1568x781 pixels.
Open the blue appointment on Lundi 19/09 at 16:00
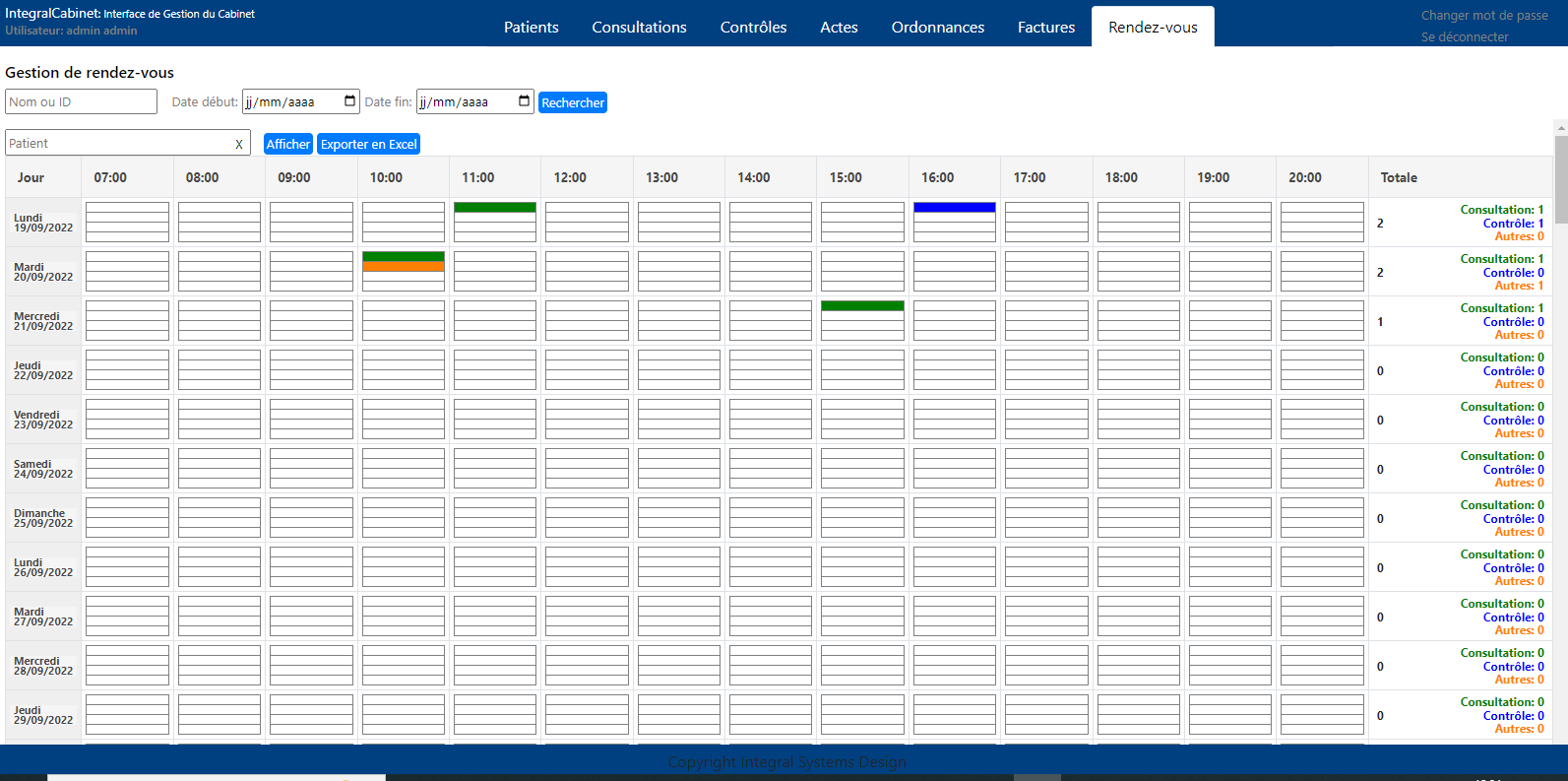point(955,207)
